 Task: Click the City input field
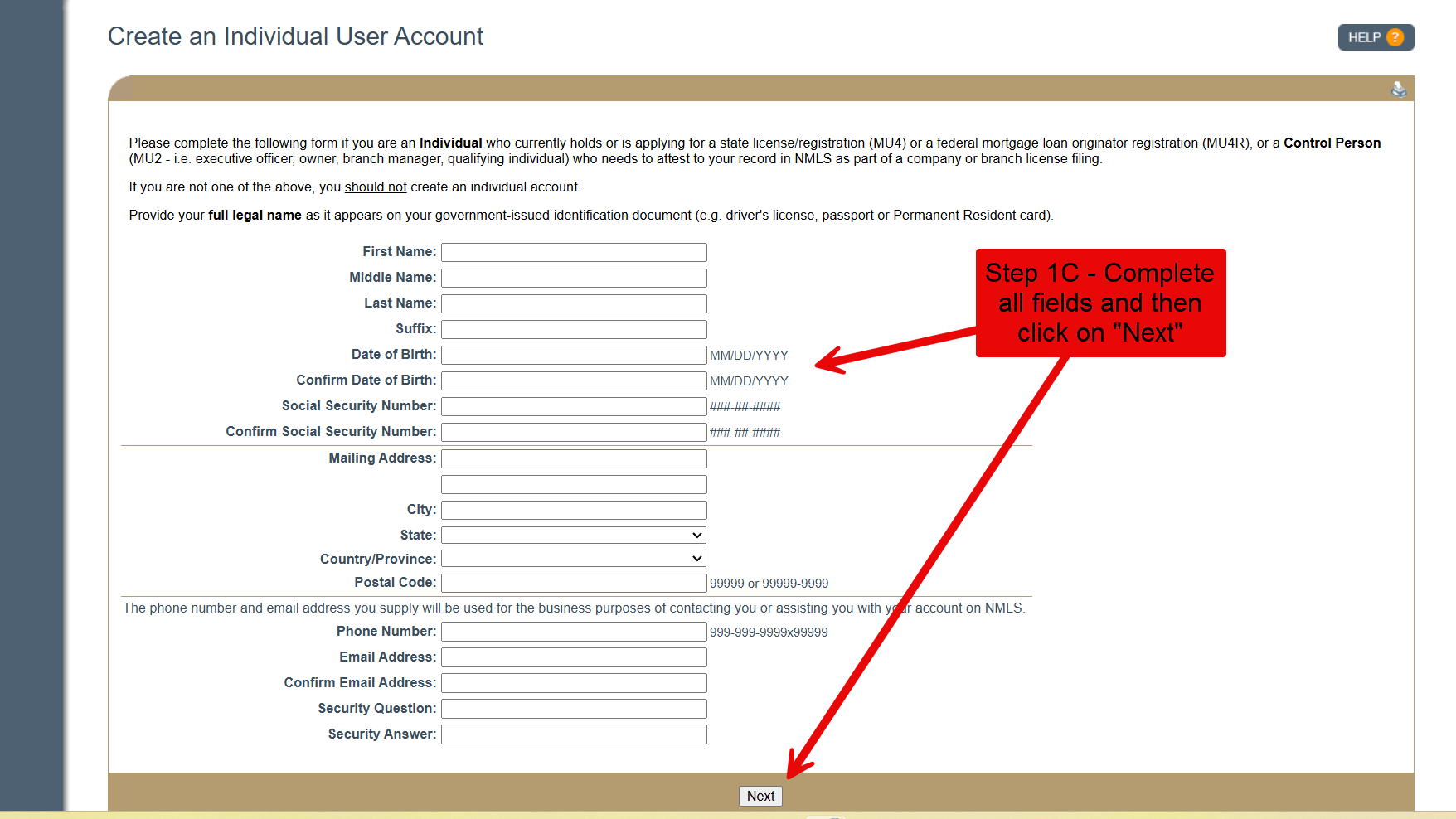(574, 510)
